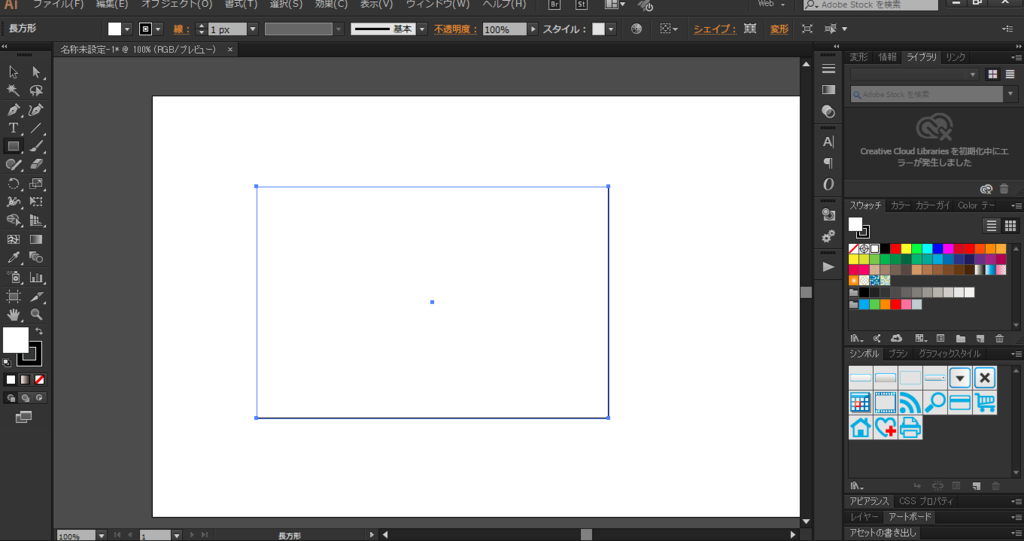Select the shopping cart symbol
This screenshot has height=541, width=1024.
point(985,402)
